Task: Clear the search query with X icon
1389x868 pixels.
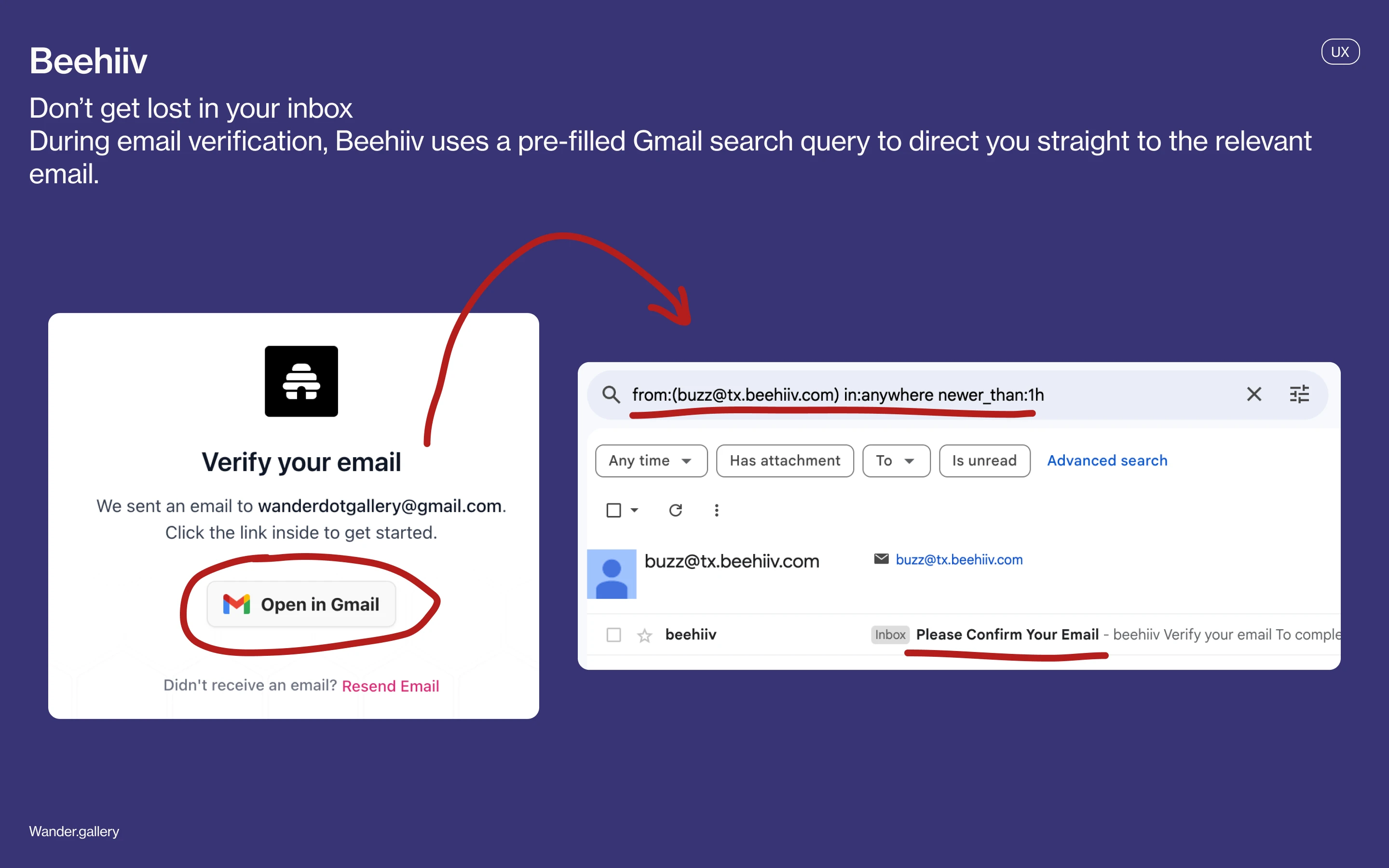Action: [x=1253, y=394]
